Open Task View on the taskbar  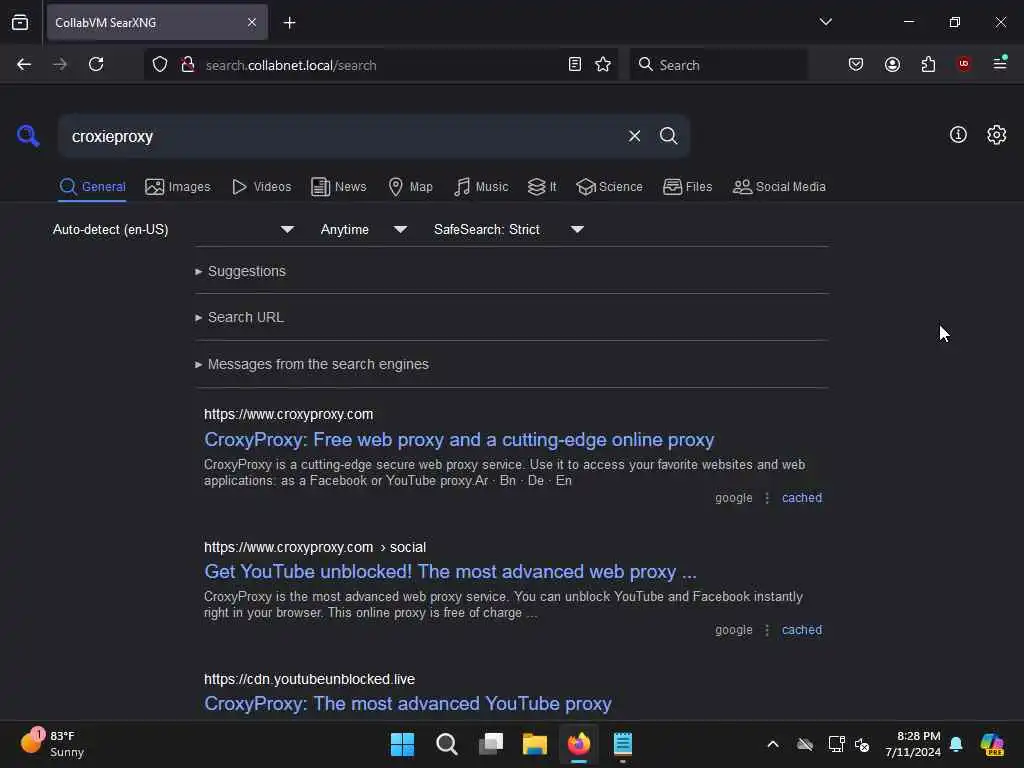(x=491, y=744)
